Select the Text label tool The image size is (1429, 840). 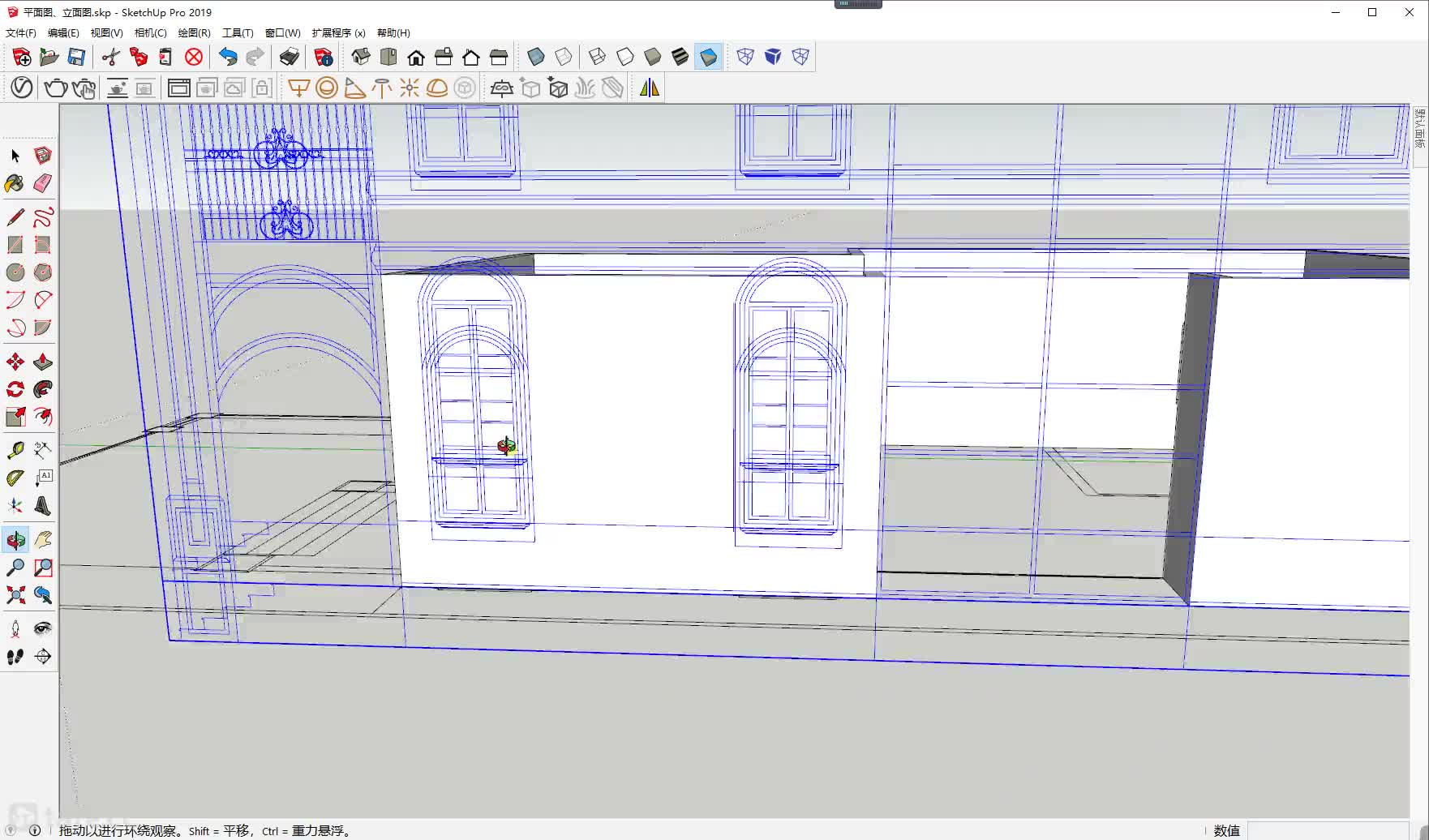pos(43,478)
